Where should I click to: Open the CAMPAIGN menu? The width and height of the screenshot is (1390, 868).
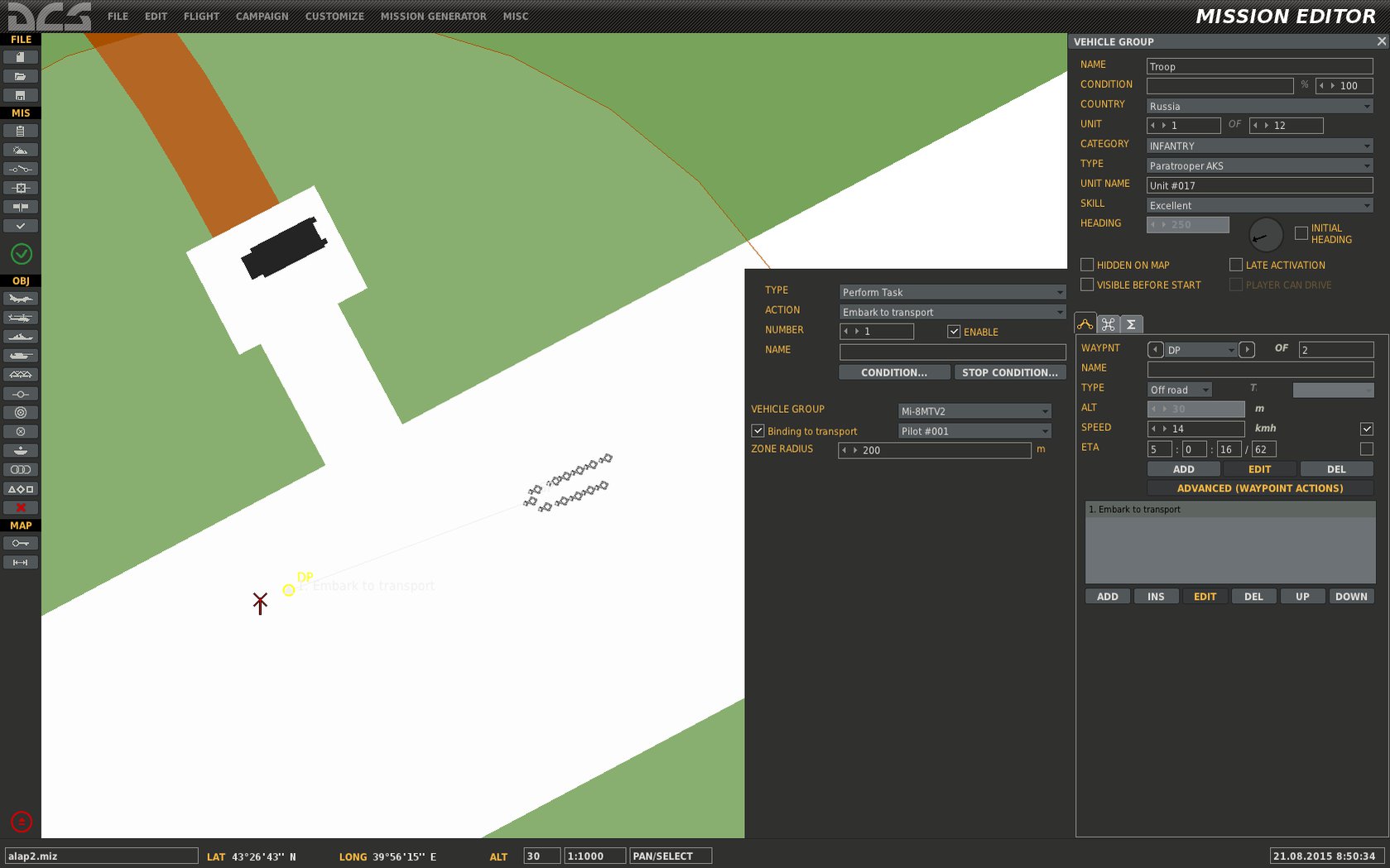click(262, 17)
